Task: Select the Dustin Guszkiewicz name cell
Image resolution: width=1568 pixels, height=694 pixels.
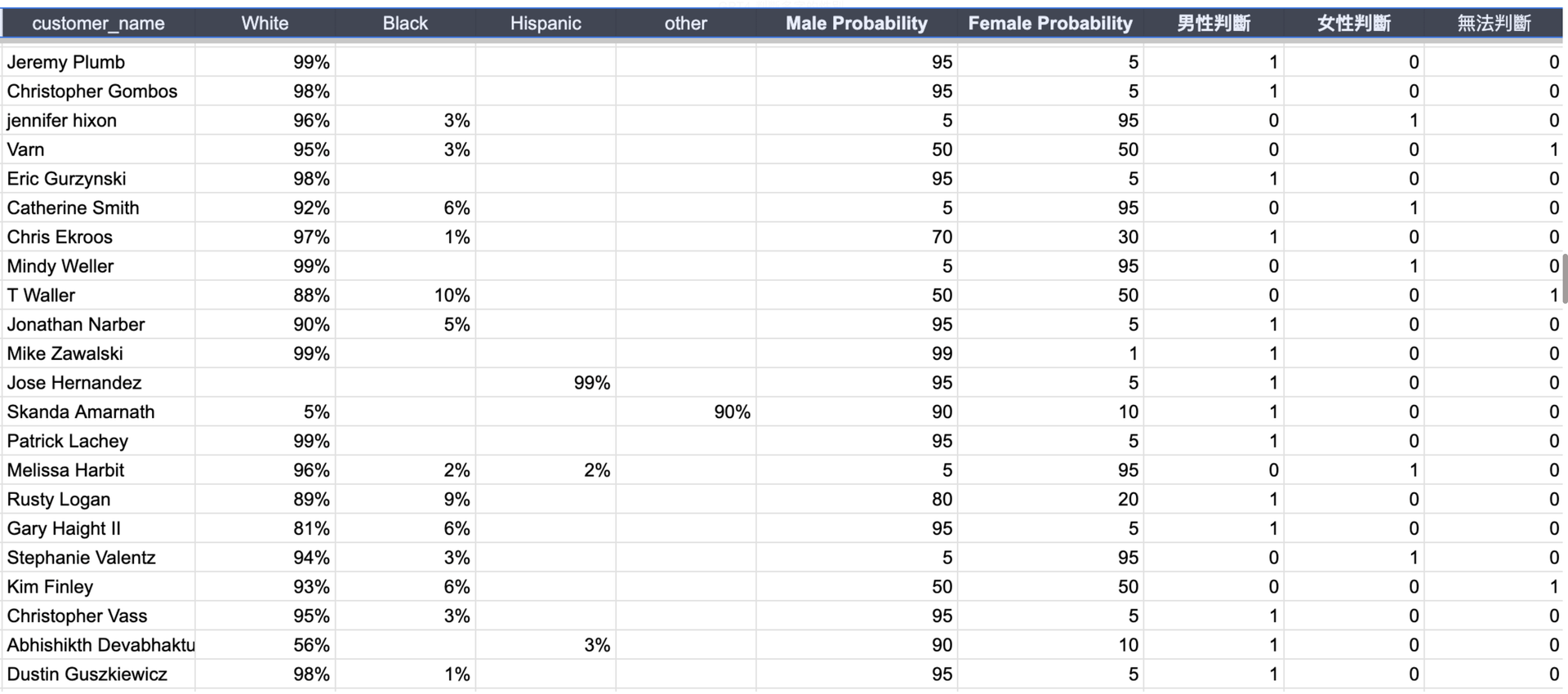Action: [87, 674]
